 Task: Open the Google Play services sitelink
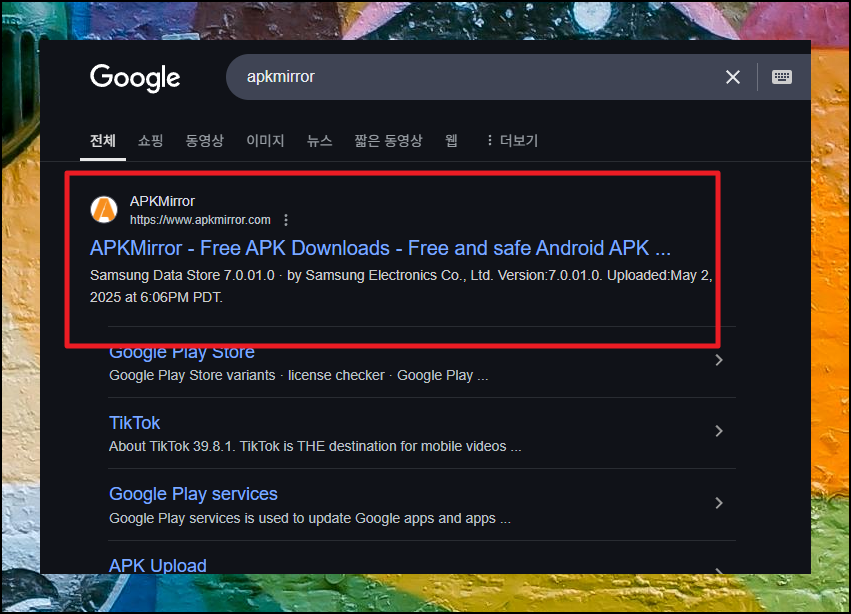tap(193, 494)
